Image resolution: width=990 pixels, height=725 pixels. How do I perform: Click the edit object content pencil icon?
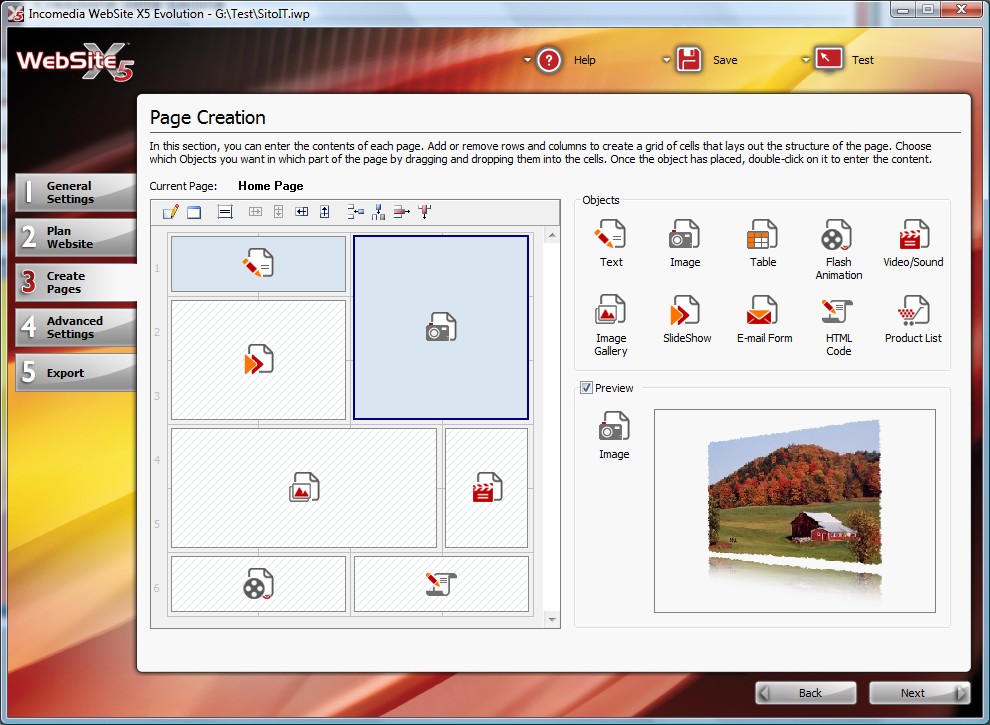click(170, 212)
